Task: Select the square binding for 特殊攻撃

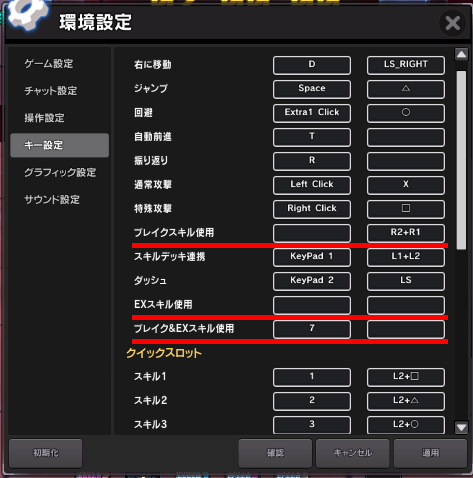Action: tap(406, 209)
